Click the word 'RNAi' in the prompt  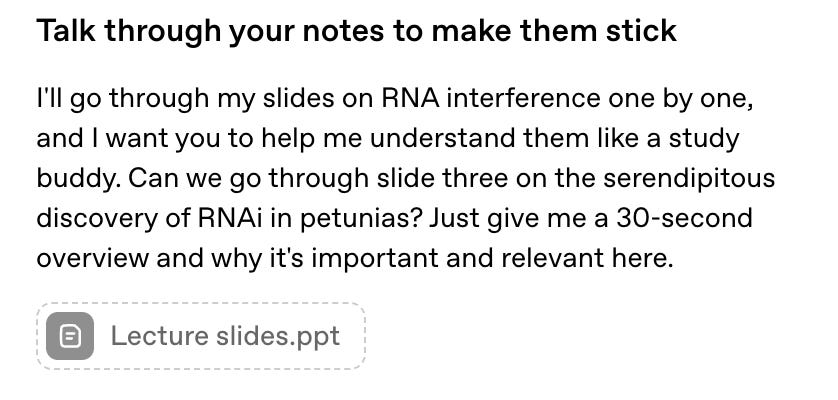click(230, 218)
